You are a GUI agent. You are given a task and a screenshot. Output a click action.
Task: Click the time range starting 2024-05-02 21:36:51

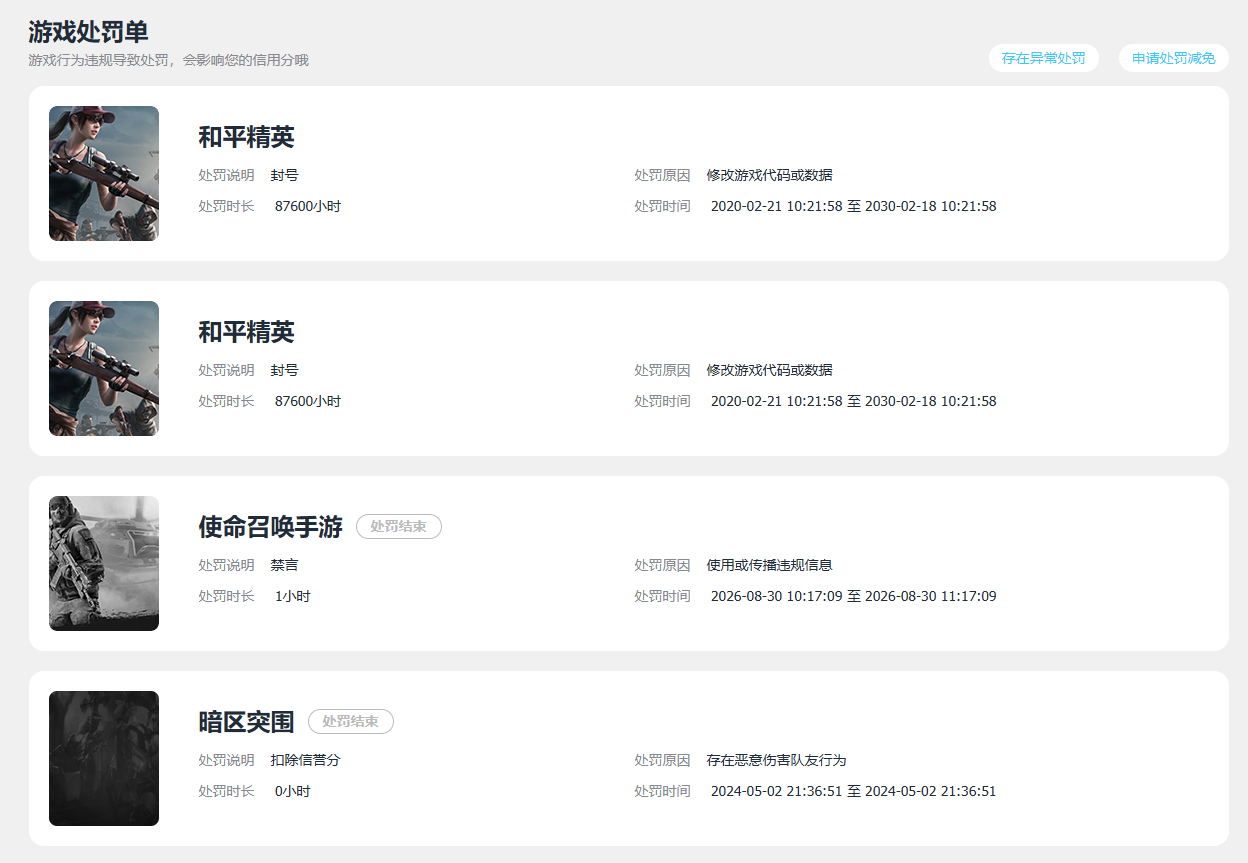click(x=853, y=791)
